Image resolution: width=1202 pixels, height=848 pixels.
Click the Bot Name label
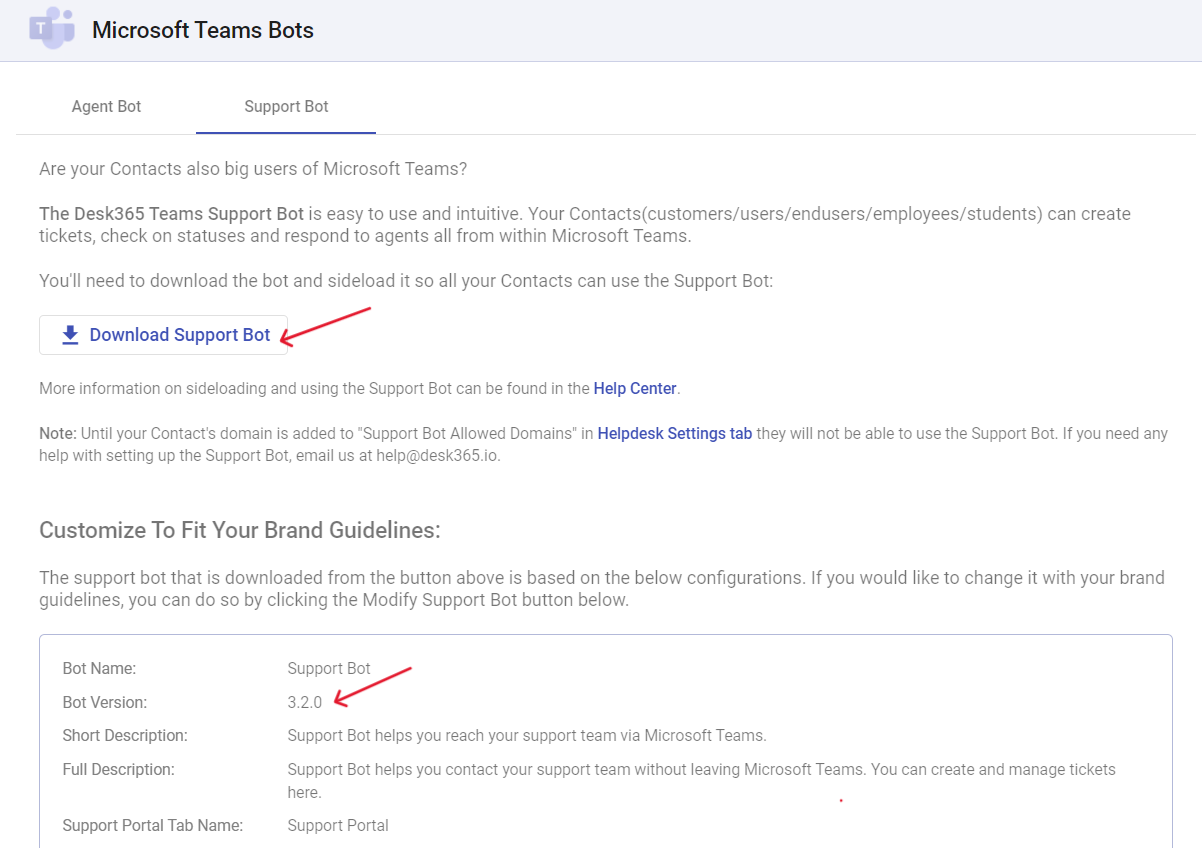[x=99, y=668]
